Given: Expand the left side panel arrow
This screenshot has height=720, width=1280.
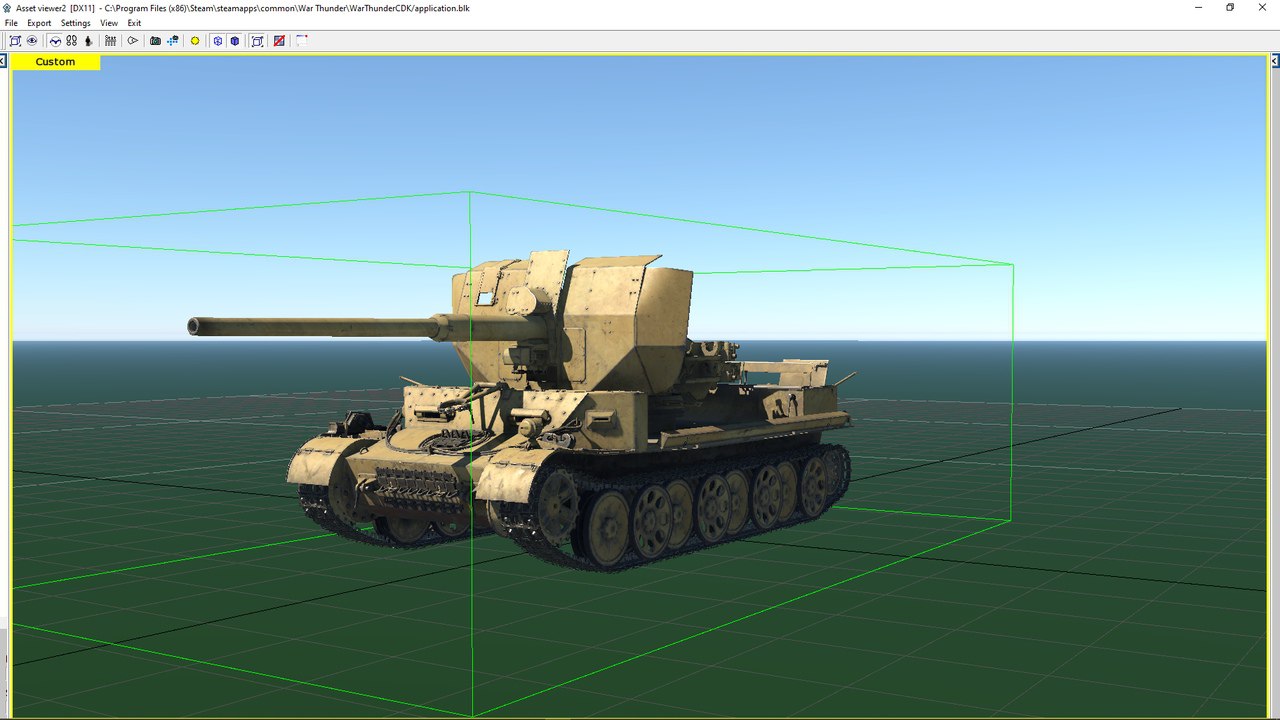Looking at the screenshot, I should (x=3, y=62).
